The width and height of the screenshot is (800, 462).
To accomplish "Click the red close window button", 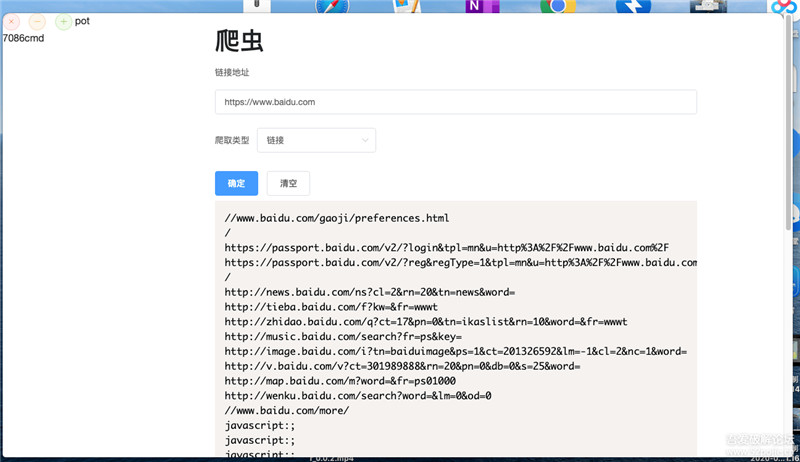I will [11, 21].
